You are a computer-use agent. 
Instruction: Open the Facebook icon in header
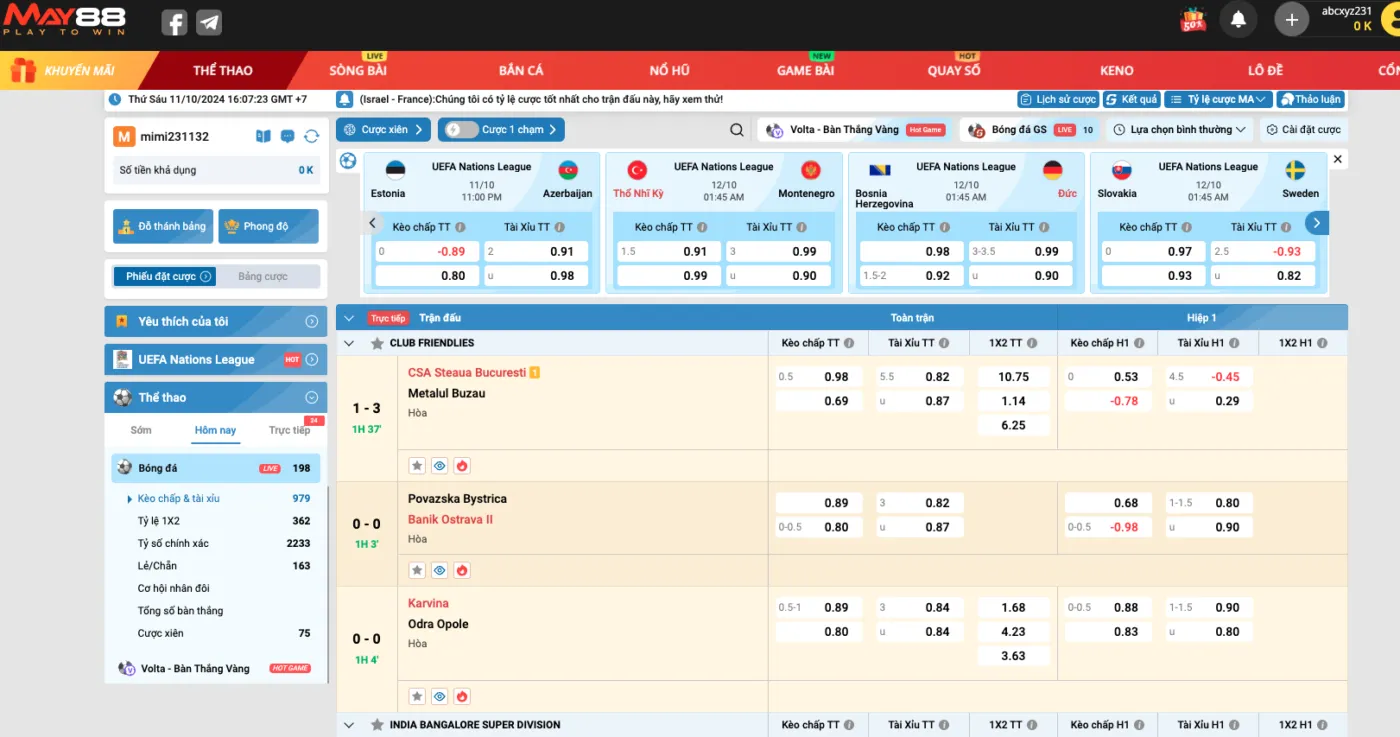click(174, 22)
